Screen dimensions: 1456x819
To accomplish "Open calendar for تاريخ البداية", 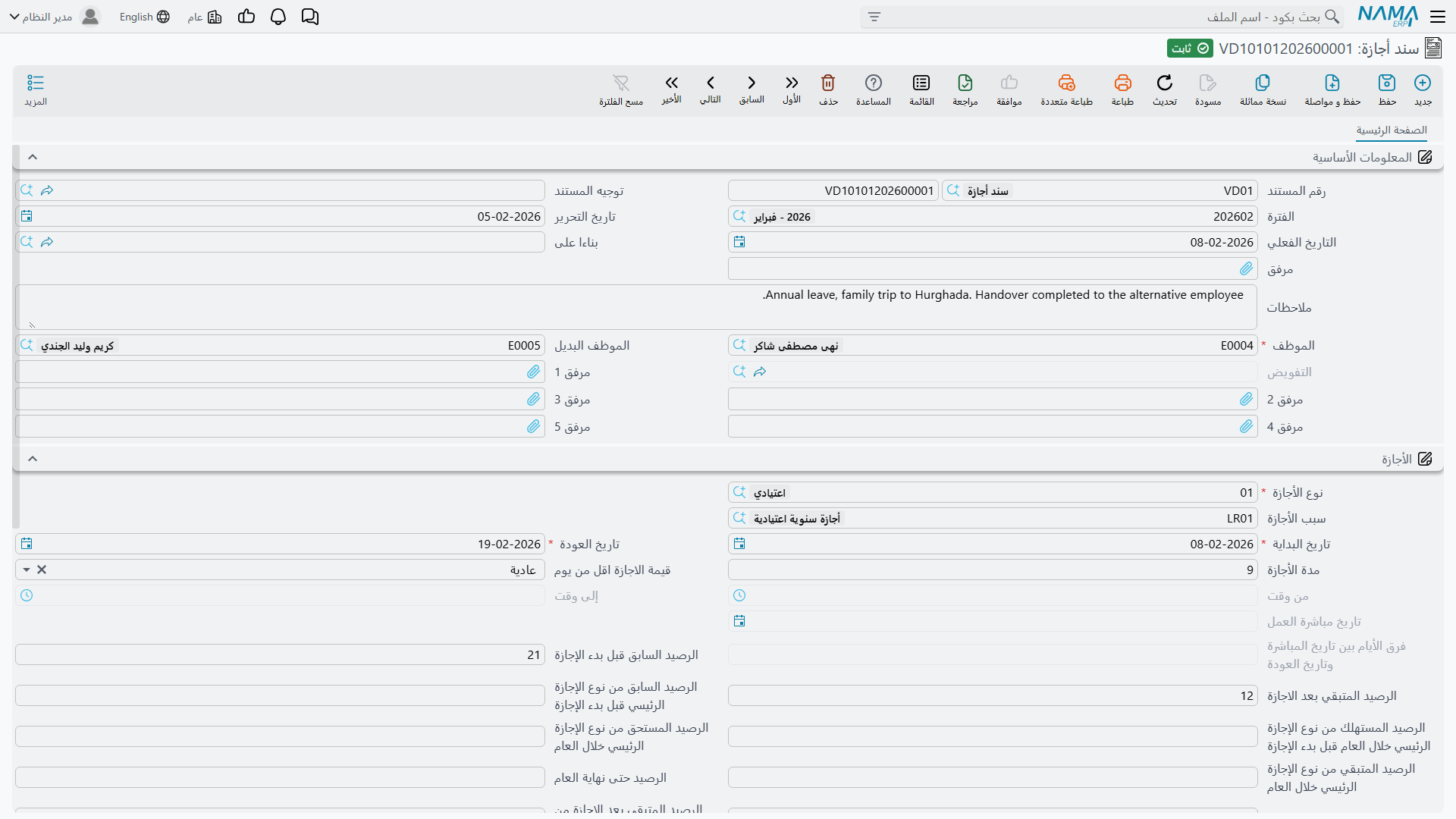I will tap(739, 544).
